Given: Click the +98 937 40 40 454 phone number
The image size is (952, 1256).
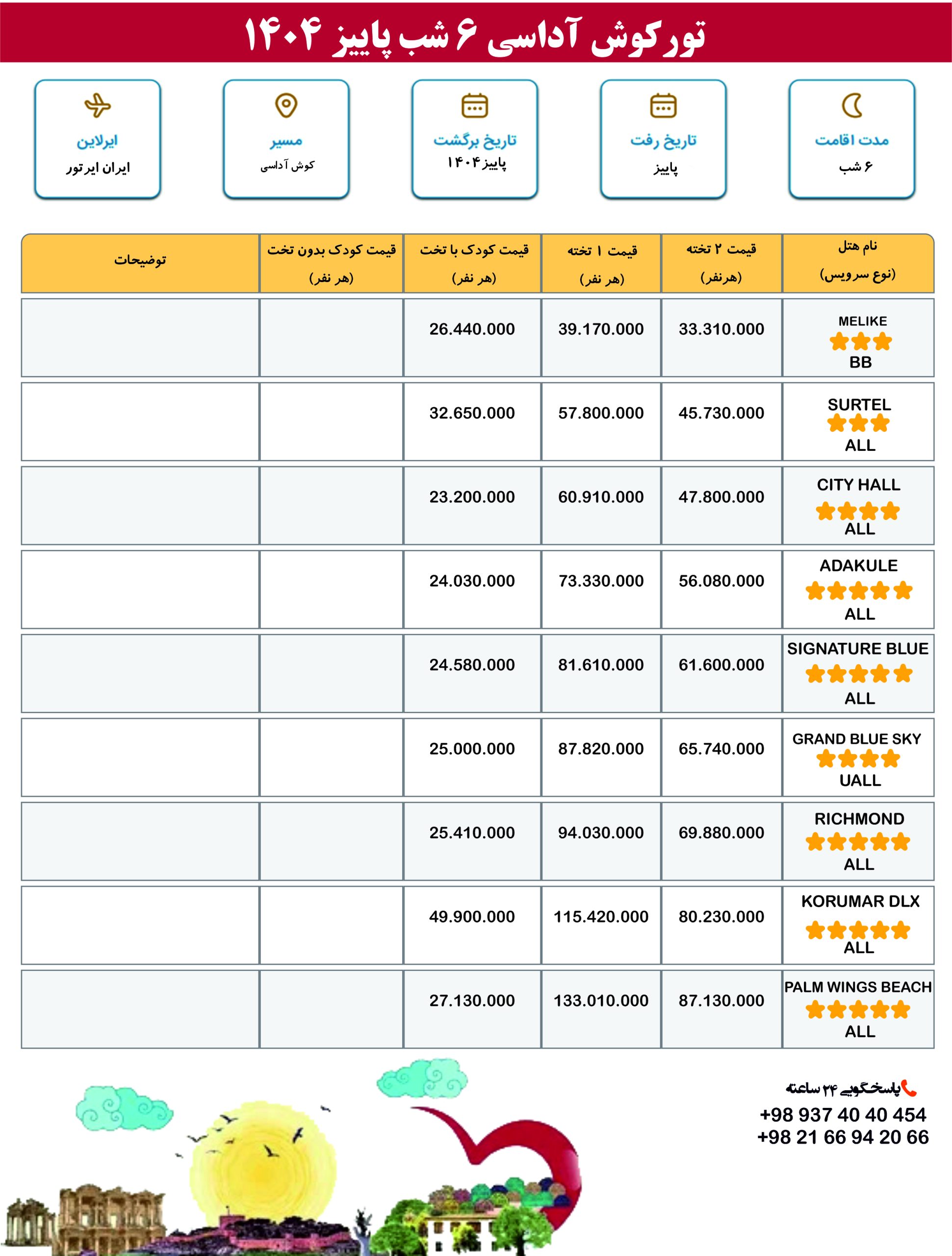Looking at the screenshot, I should click(843, 1114).
